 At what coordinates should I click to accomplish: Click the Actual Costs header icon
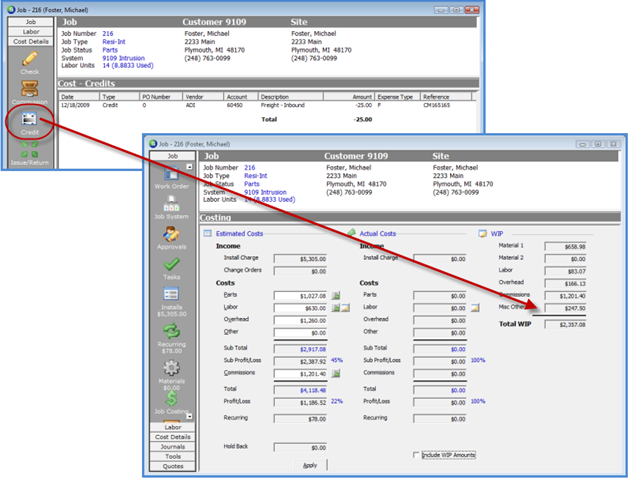[x=351, y=233]
